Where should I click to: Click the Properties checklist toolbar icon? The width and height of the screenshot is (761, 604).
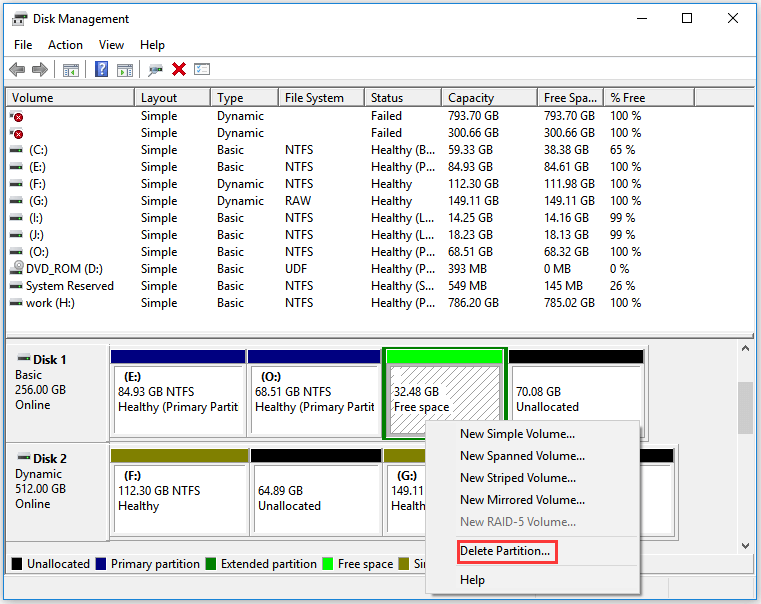point(202,69)
